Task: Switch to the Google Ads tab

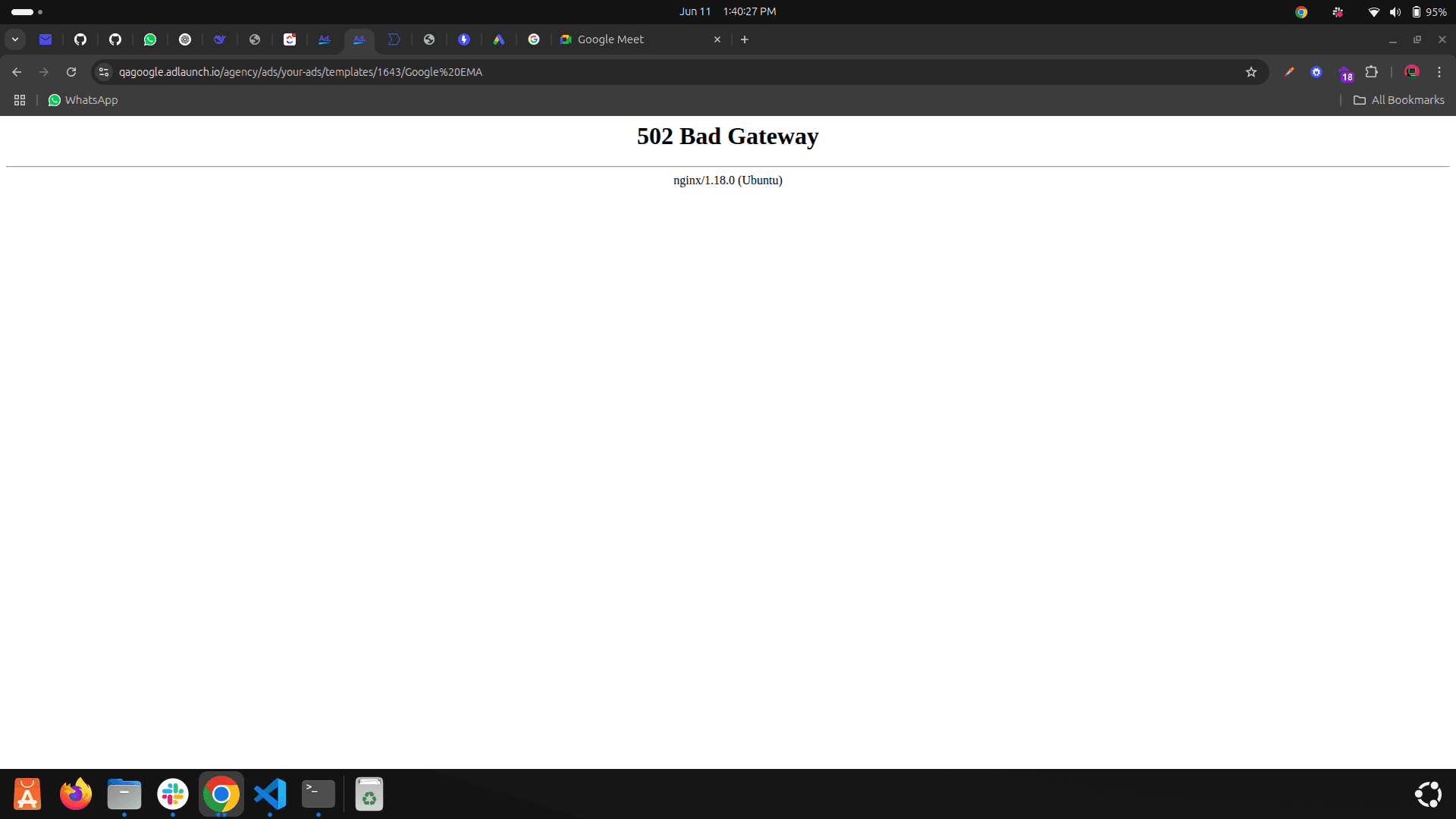Action: [x=499, y=39]
